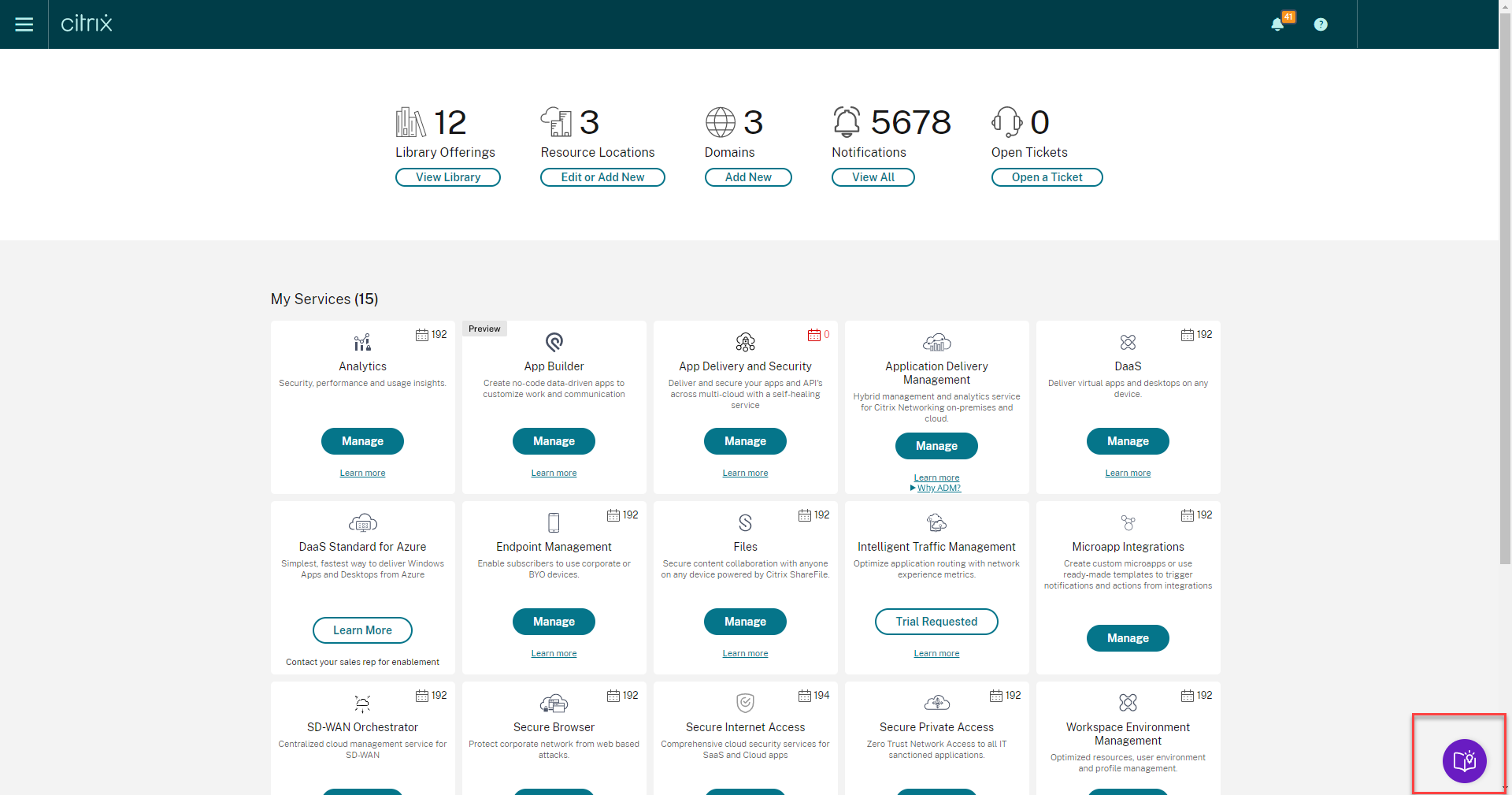Click the SD-WAN Orchestrator card title
This screenshot has height=795, width=1512.
pyautogui.click(x=362, y=727)
